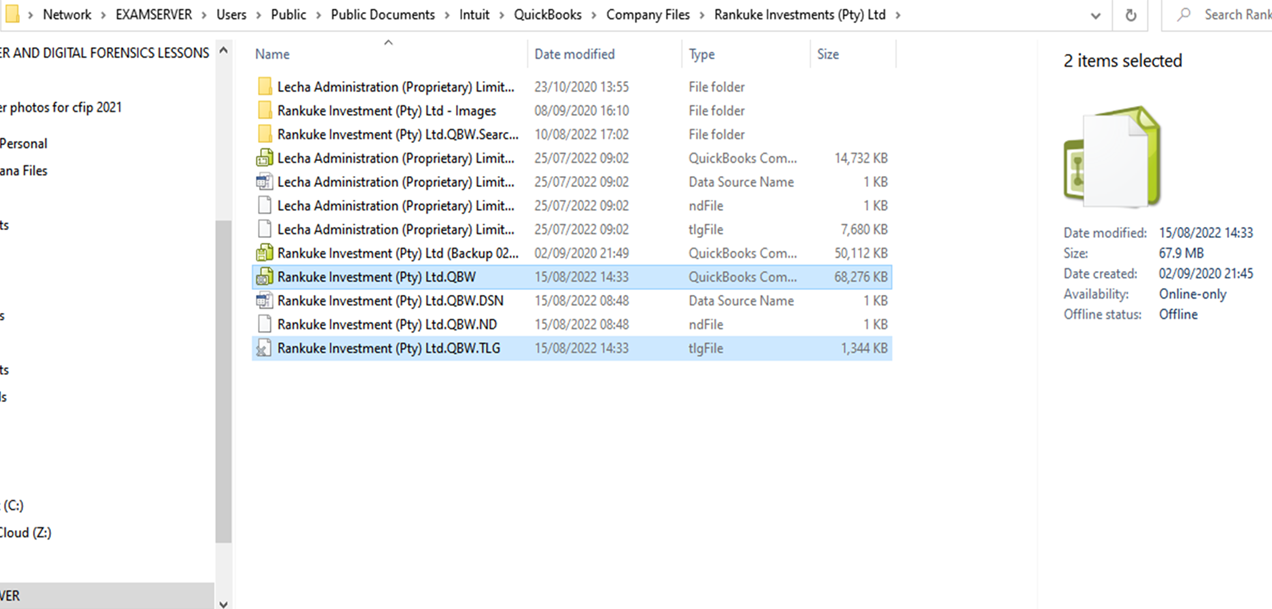This screenshot has width=1272, height=609.
Task: Navigate to Public Documents via breadcrumb
Action: (382, 15)
